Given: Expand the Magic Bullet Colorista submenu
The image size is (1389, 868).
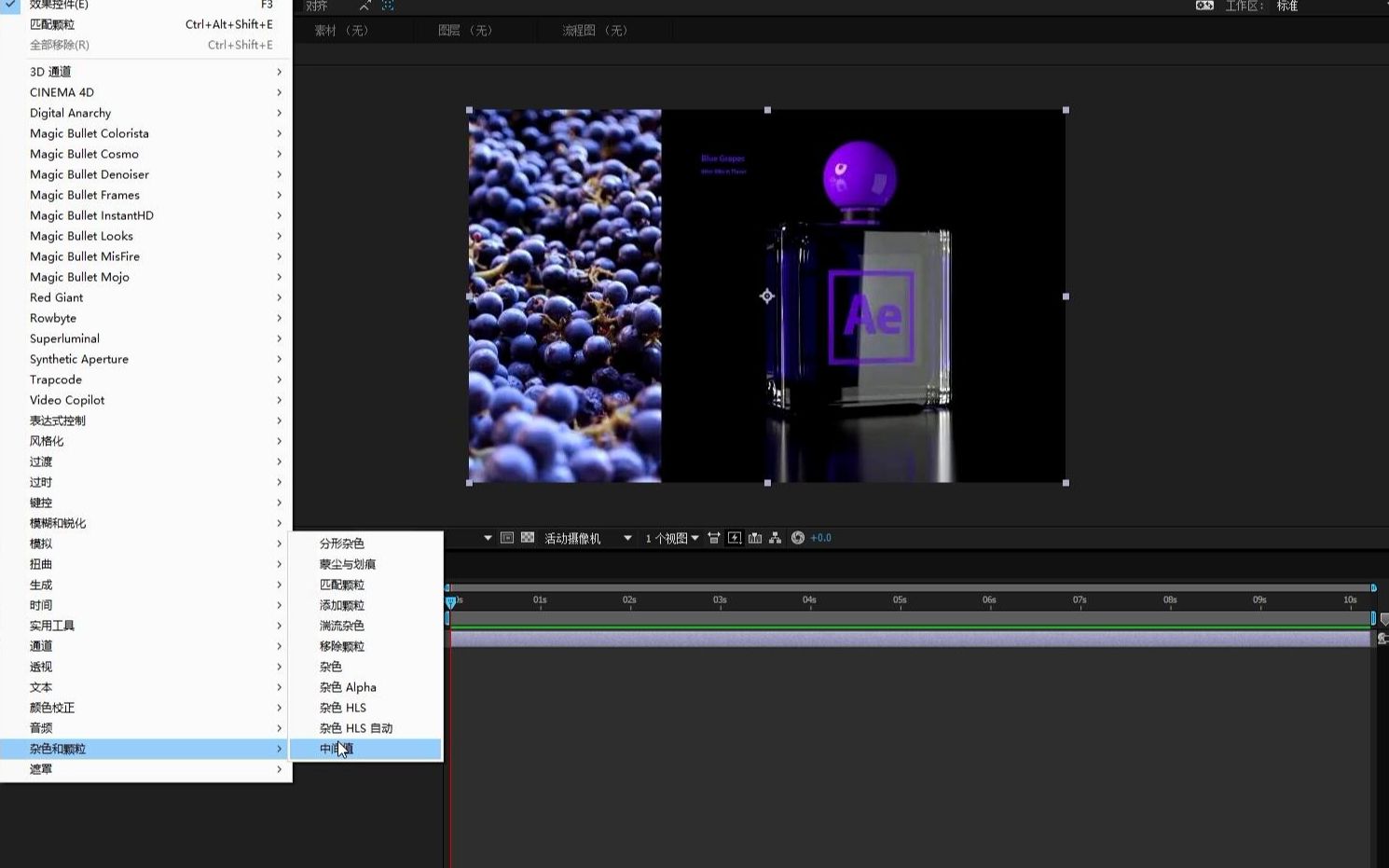Looking at the screenshot, I should [x=146, y=133].
